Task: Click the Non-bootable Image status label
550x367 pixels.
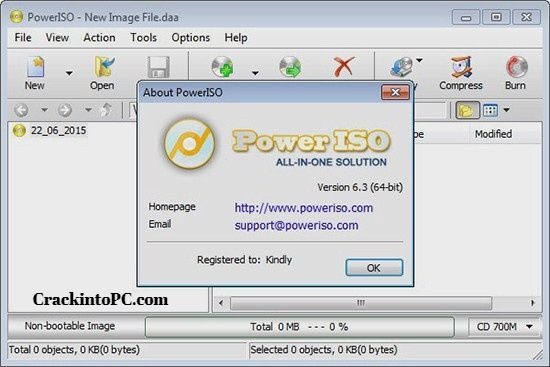Action: (70, 326)
